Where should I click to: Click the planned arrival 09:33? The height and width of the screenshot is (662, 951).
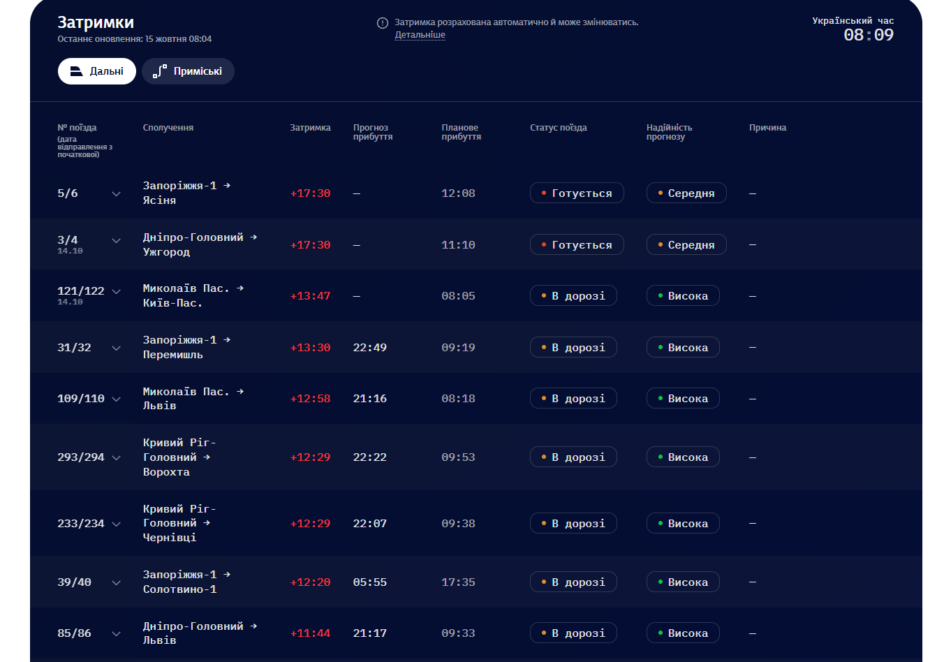458,633
